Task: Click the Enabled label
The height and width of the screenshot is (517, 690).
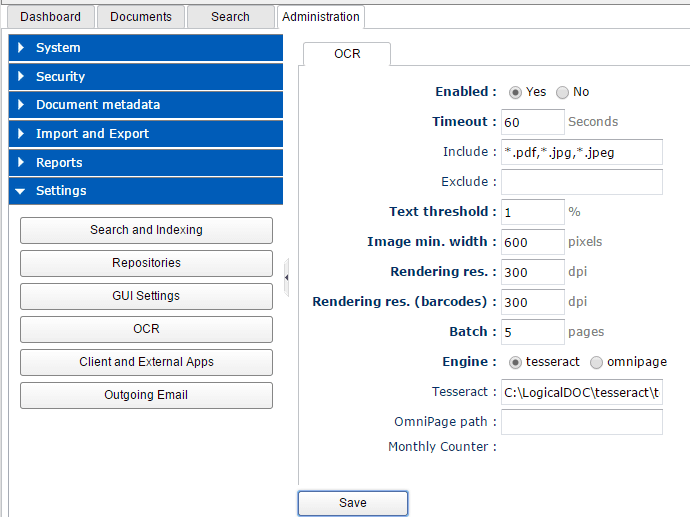Action: coord(466,92)
